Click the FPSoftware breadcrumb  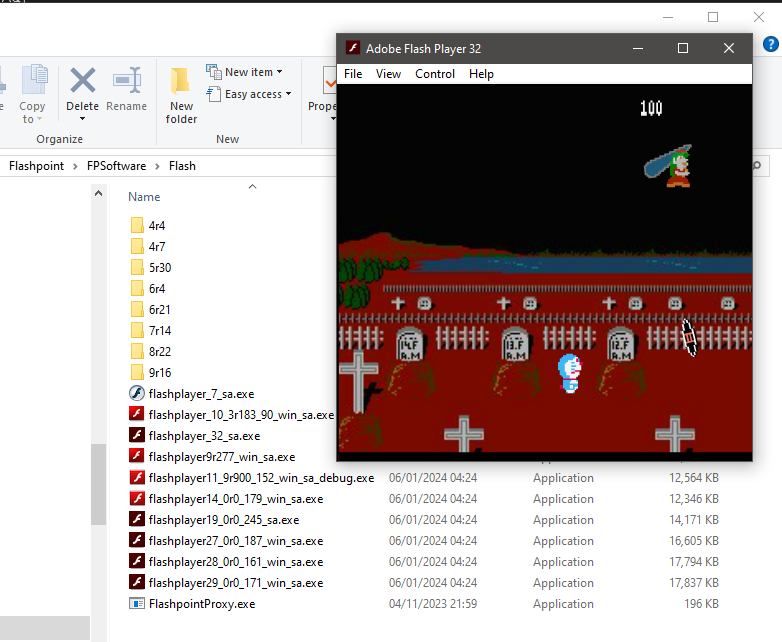116,166
